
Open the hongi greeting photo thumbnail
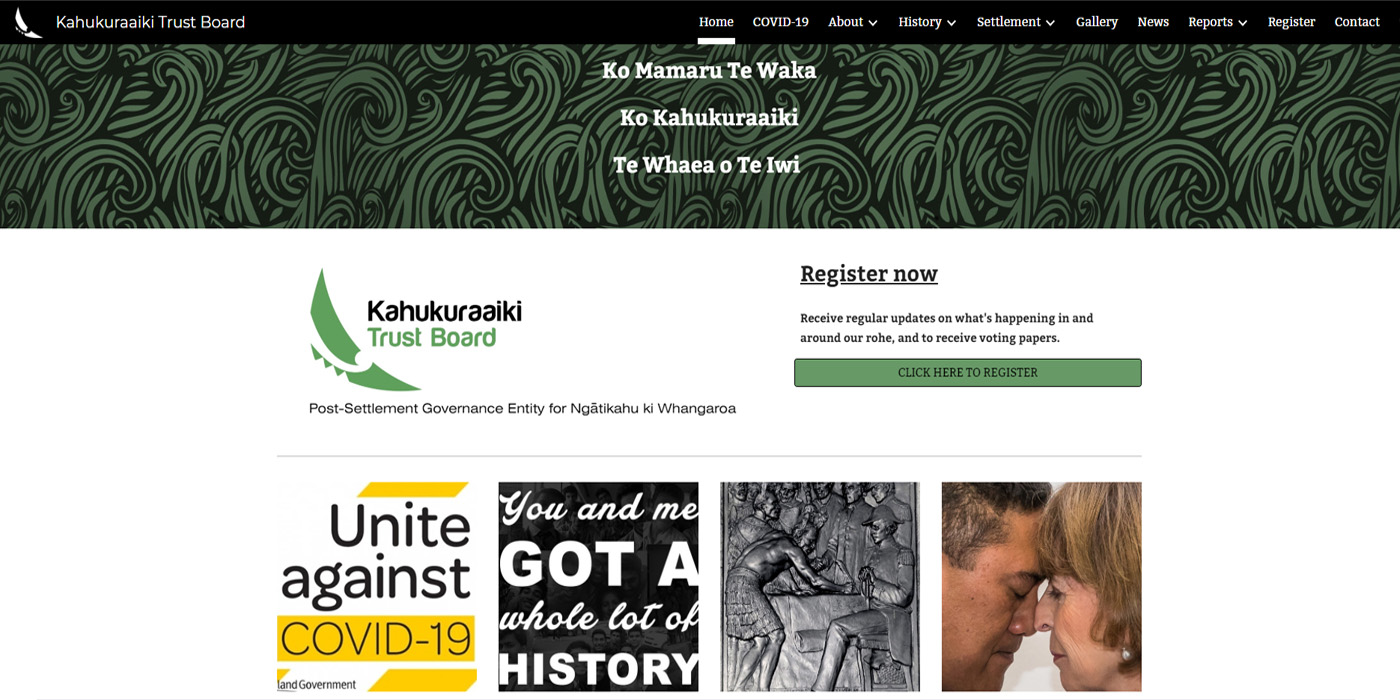pyautogui.click(x=1041, y=587)
